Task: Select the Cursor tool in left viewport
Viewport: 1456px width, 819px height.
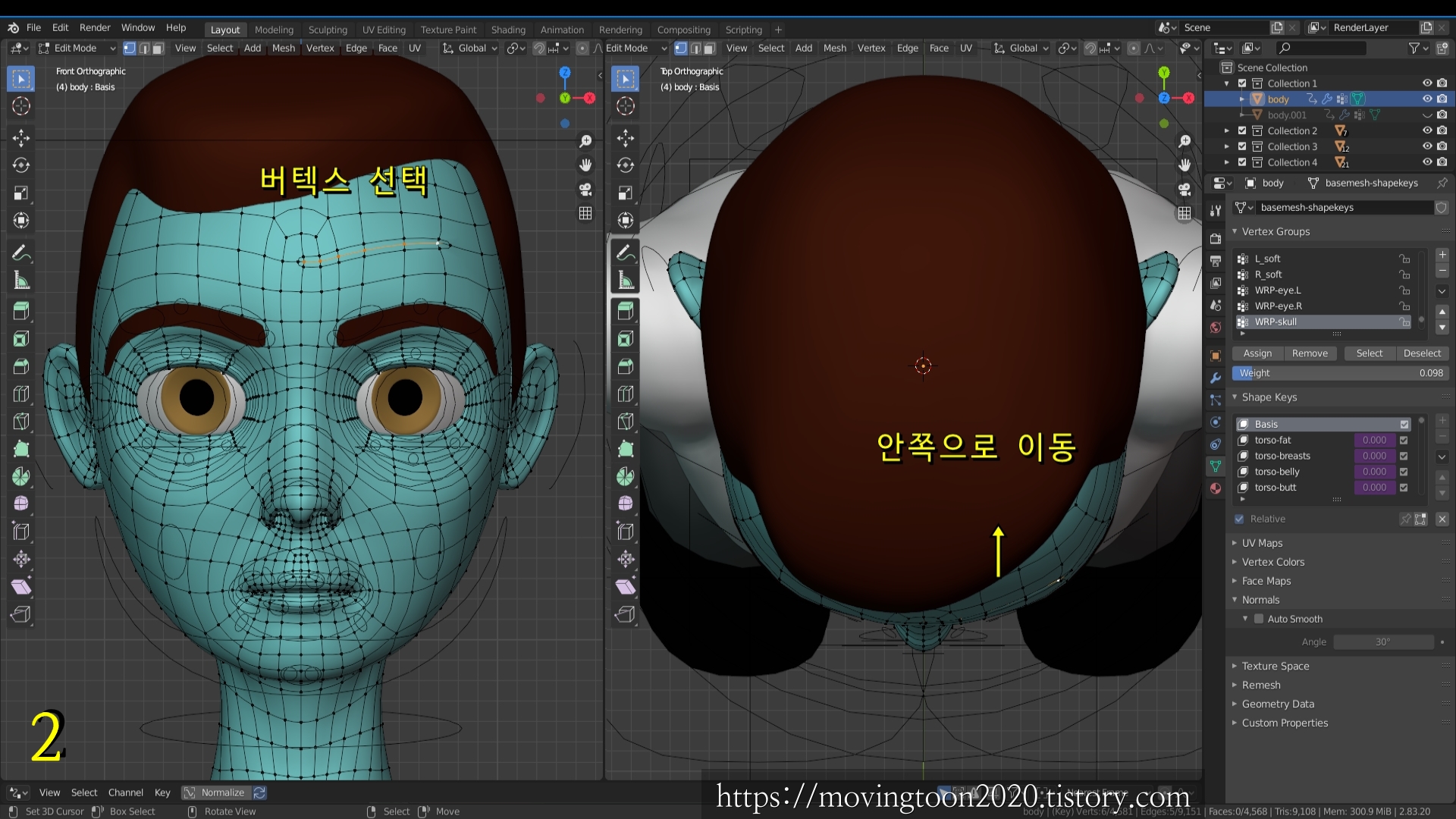Action: click(x=21, y=106)
